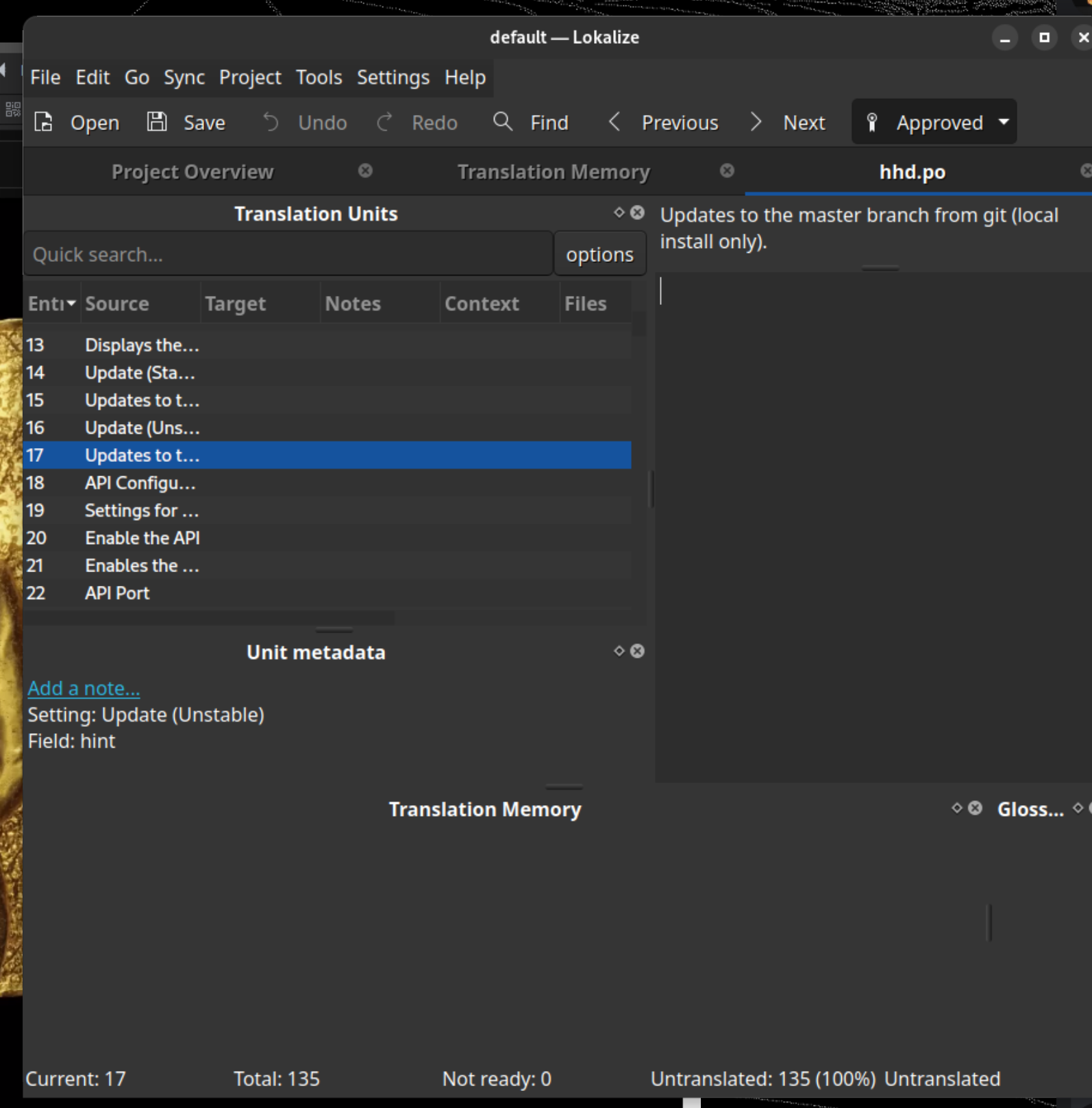Focus the Quick search field
Screen dimensions: 1092x1108
[288, 254]
